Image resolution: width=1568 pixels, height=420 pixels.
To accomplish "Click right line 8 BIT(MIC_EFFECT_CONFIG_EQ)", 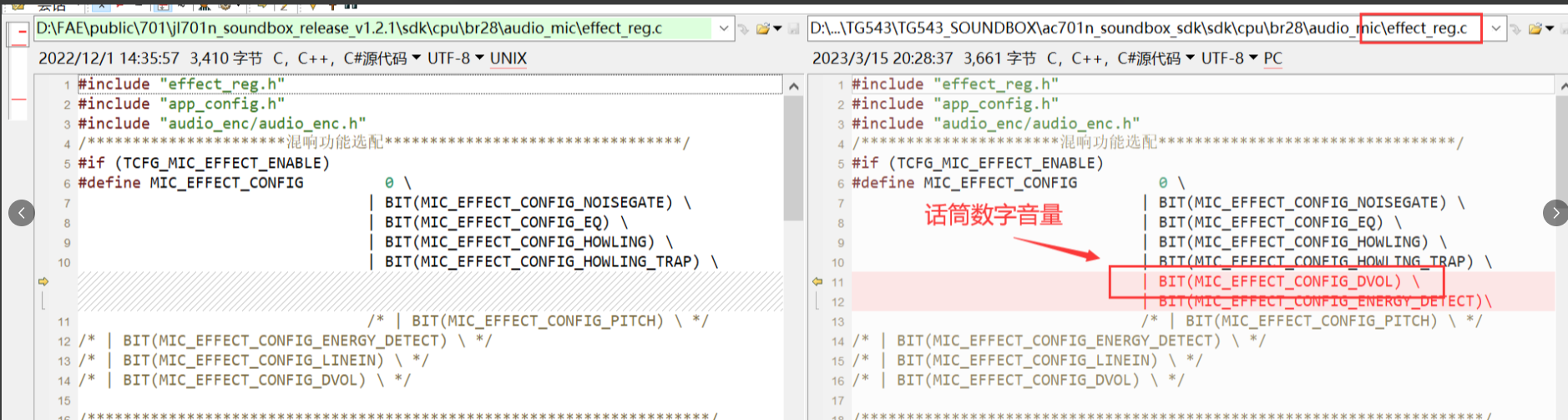I will coord(1272,223).
